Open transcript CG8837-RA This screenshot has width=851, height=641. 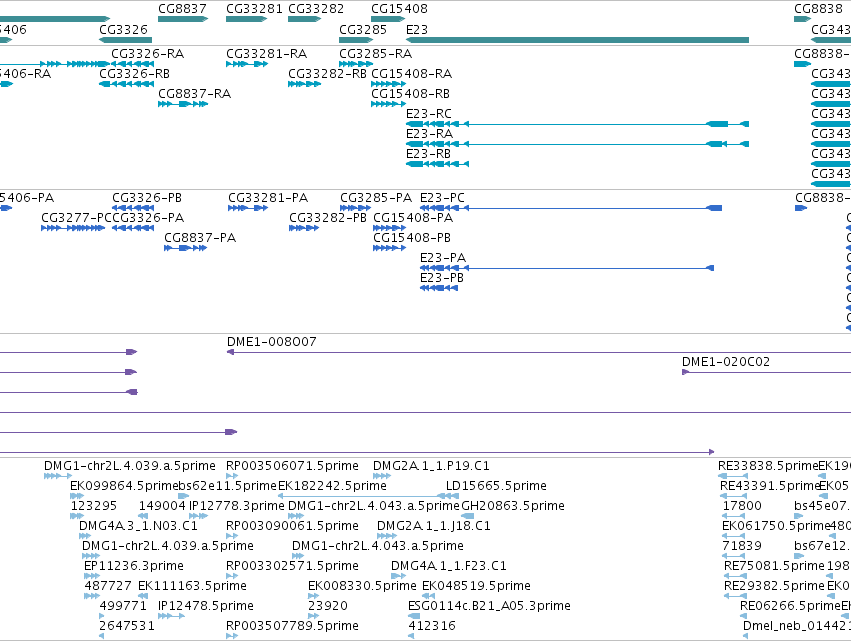pyautogui.click(x=183, y=104)
